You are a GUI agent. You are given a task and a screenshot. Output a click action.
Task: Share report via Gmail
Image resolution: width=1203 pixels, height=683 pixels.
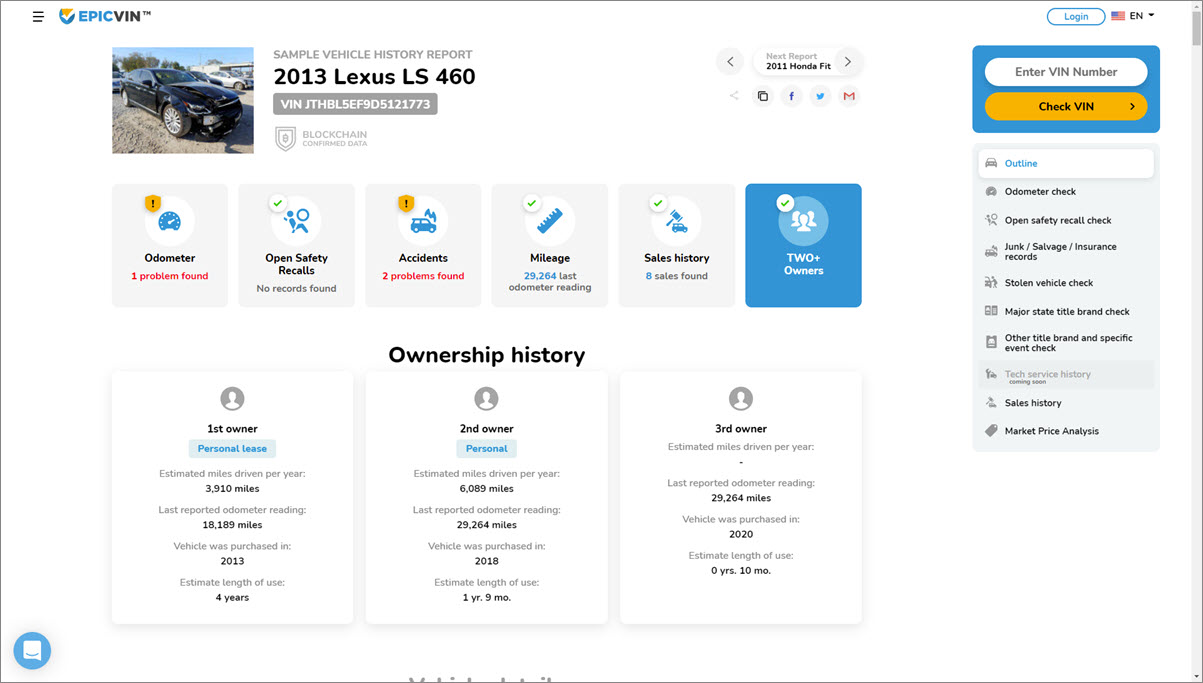point(849,96)
